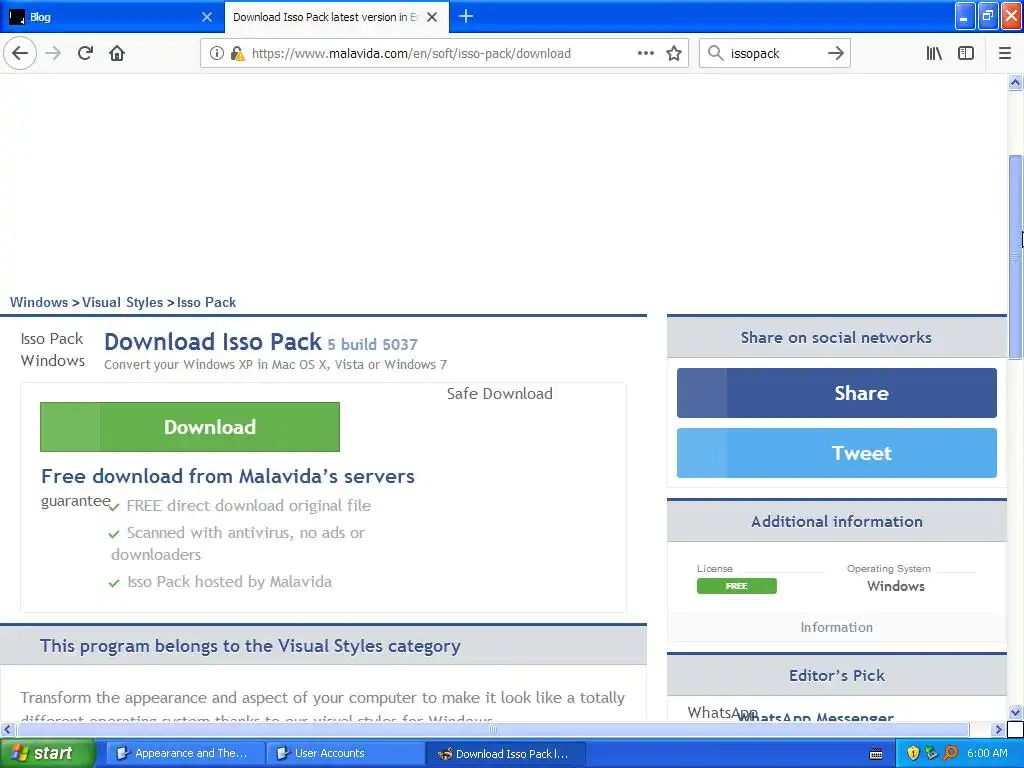The width and height of the screenshot is (1024, 768).
Task: Close the Download Isso Pack tab
Action: 432,17
